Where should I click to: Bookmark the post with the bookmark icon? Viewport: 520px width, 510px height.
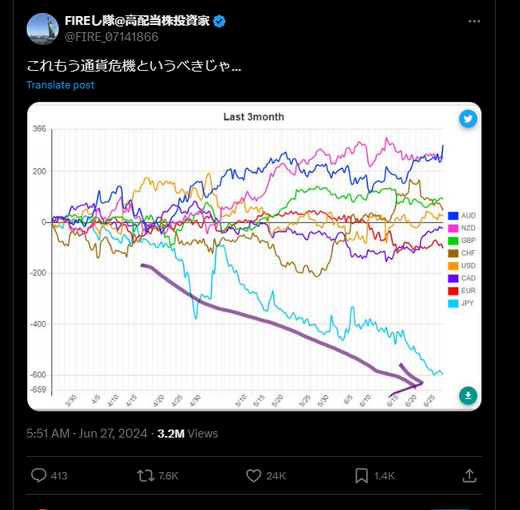[361, 476]
